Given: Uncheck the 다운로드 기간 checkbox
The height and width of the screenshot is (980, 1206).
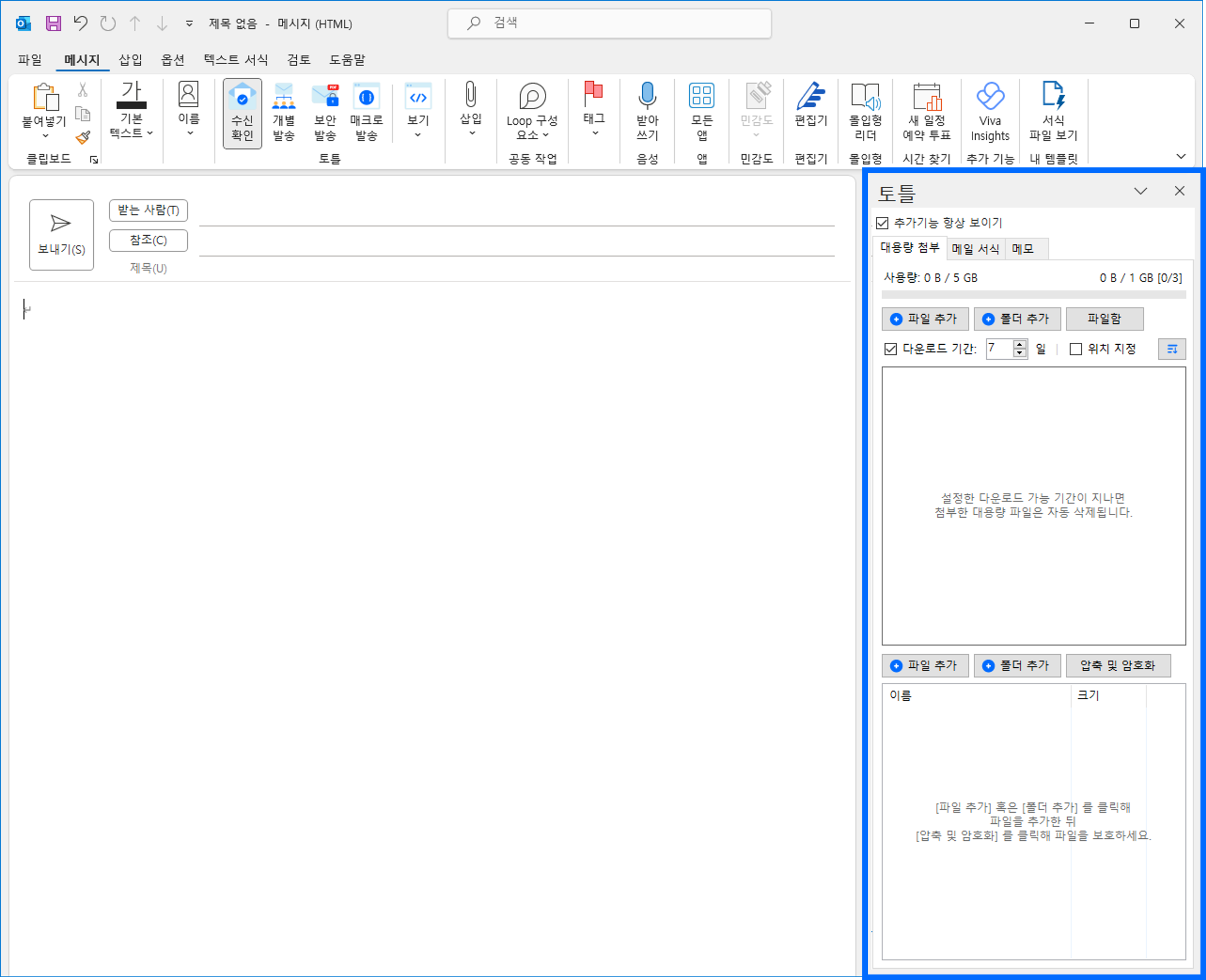Looking at the screenshot, I should (x=890, y=349).
